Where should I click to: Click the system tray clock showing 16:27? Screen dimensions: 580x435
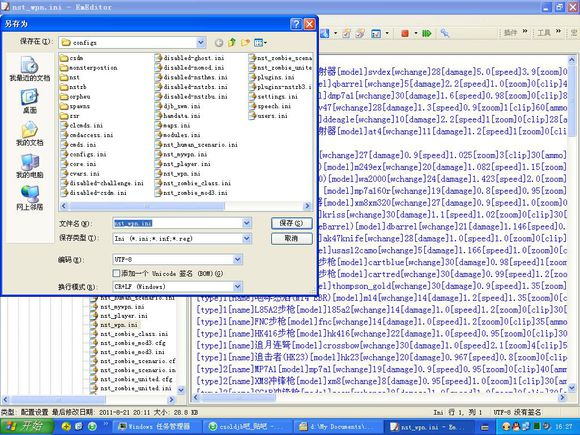tap(564, 427)
